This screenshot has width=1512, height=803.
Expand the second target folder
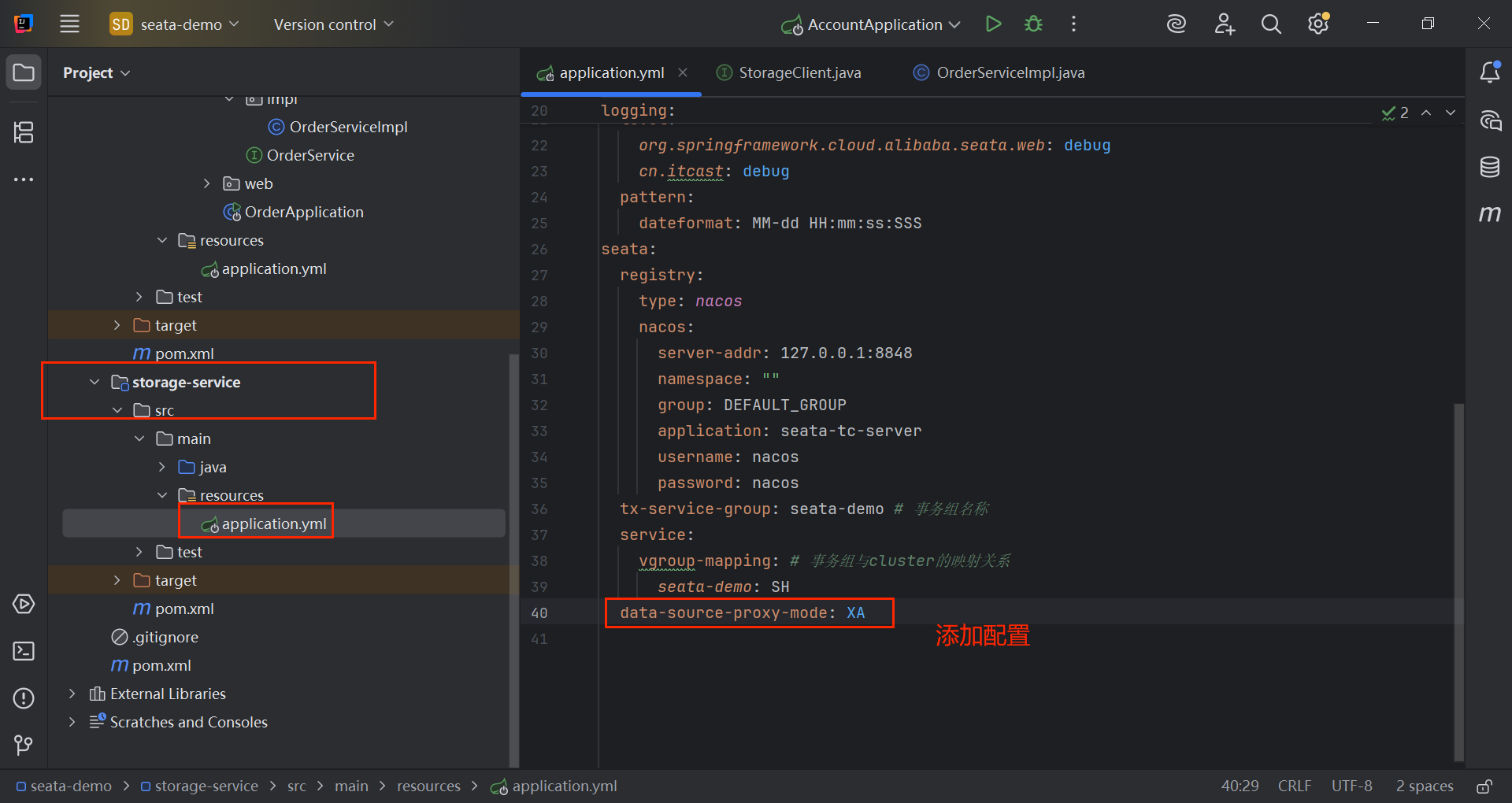pyautogui.click(x=117, y=580)
